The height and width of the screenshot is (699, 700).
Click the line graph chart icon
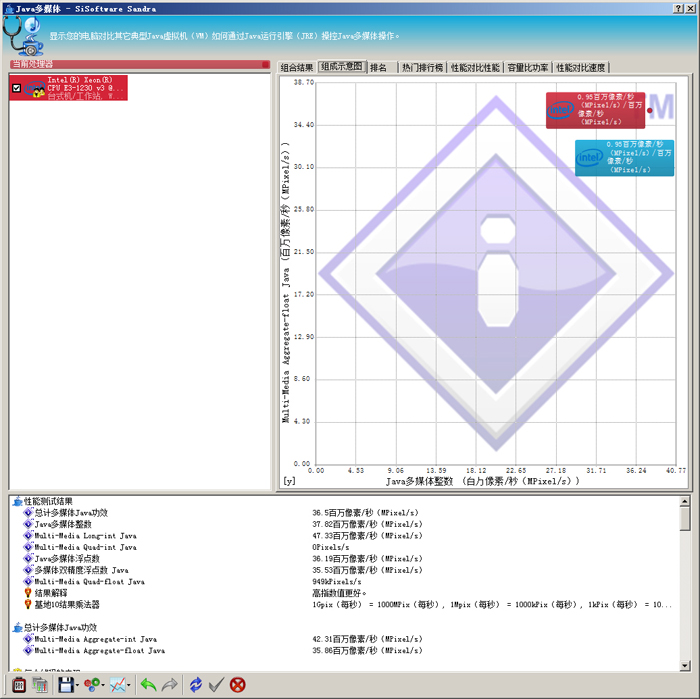pos(118,685)
